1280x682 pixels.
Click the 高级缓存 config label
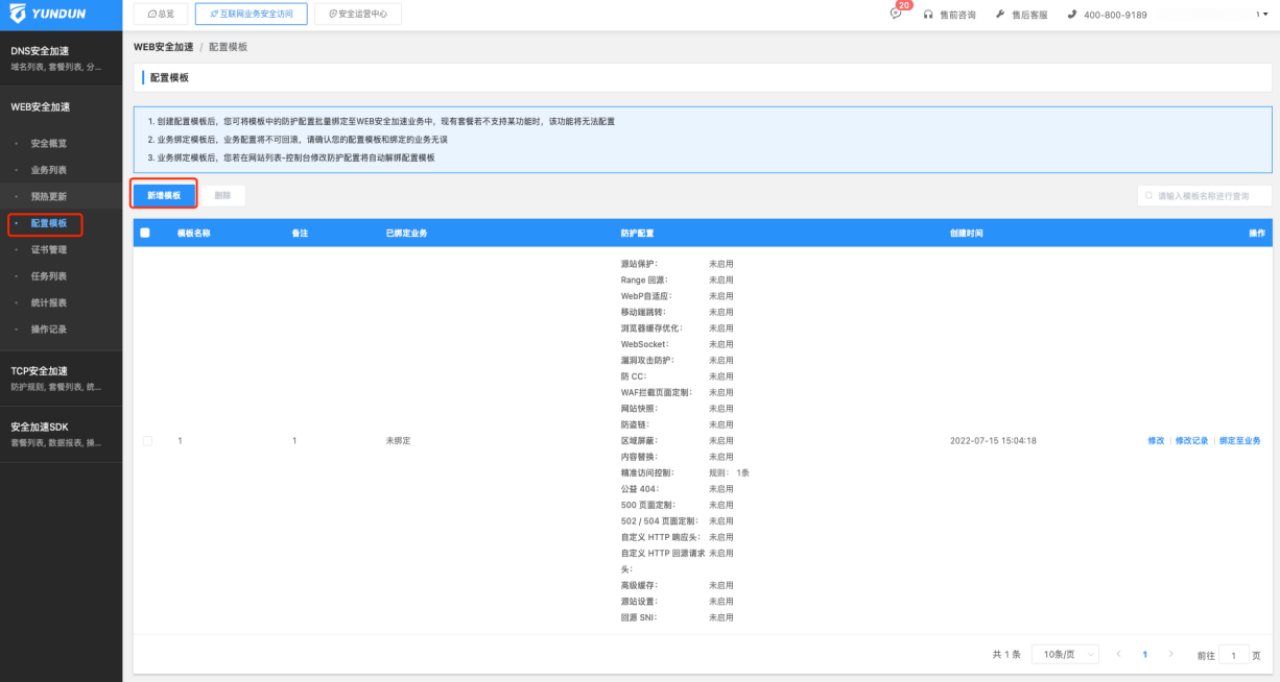tap(640, 585)
